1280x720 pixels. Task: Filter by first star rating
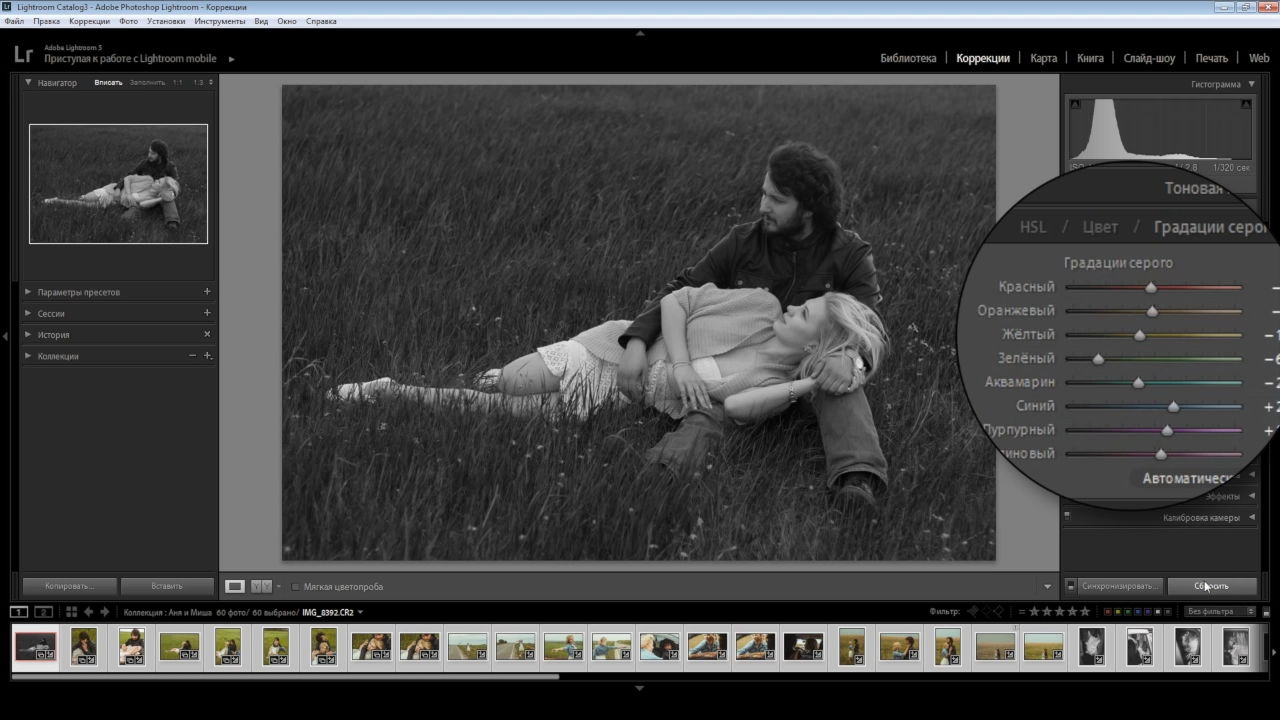point(1034,611)
